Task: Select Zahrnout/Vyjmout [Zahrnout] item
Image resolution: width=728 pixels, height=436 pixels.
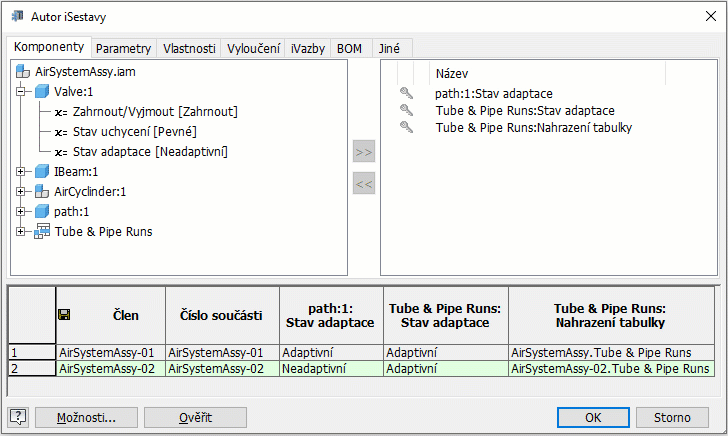Action: click(x=155, y=111)
